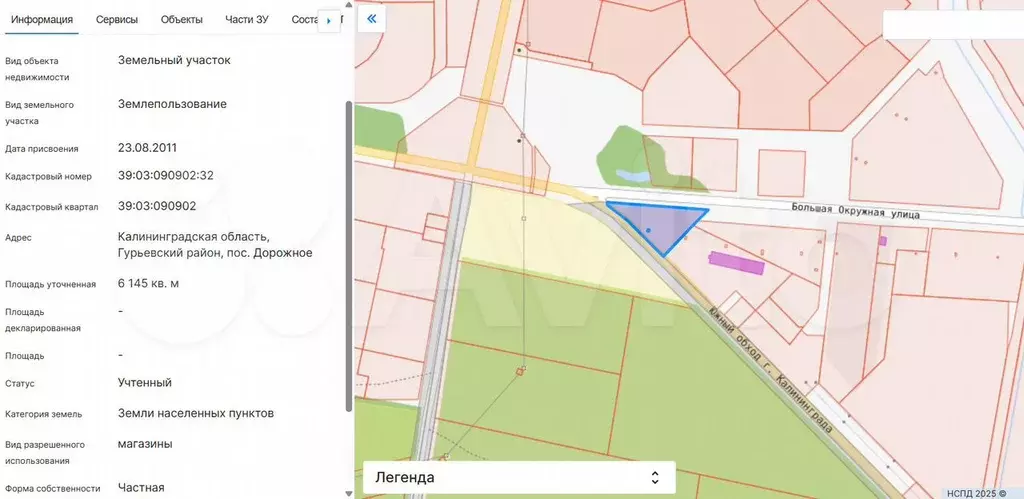Click the small purple square near the street

[882, 240]
